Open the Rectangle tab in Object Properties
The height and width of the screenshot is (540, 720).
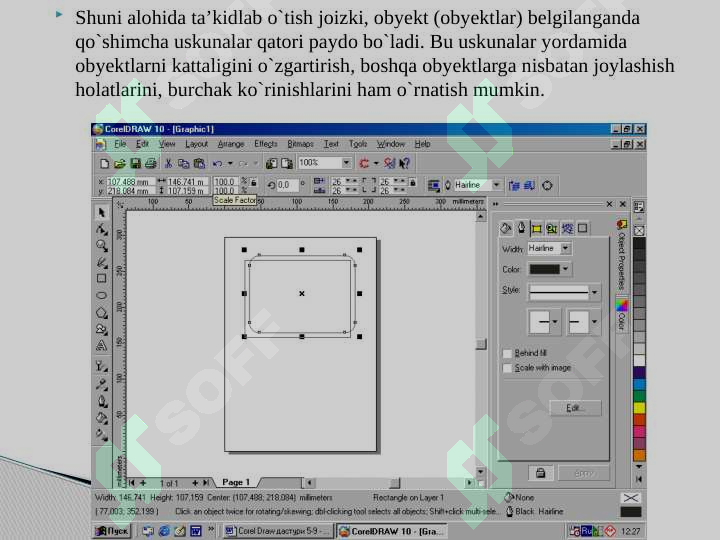pyautogui.click(x=582, y=228)
